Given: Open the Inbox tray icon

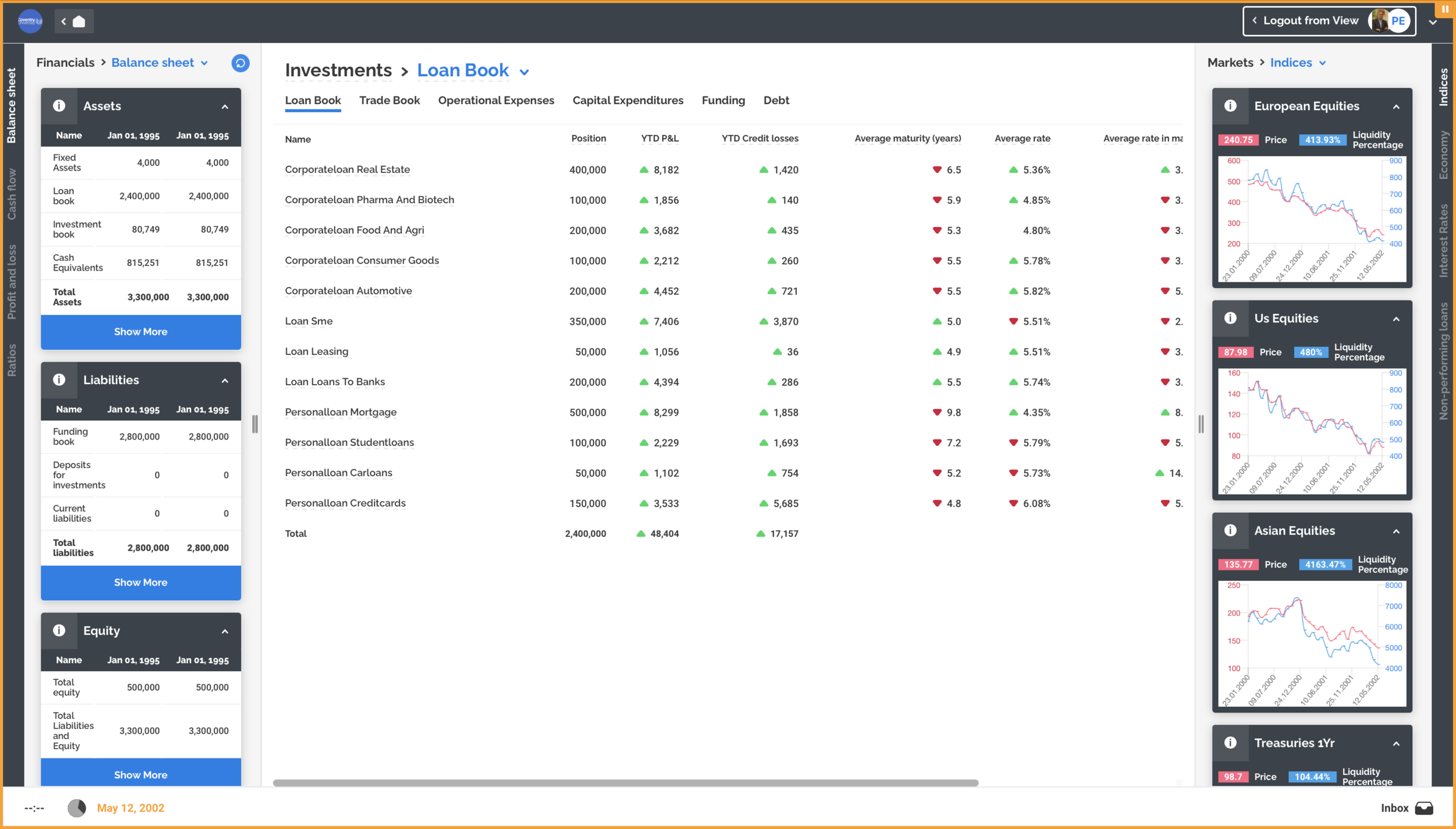Looking at the screenshot, I should pos(1423,808).
